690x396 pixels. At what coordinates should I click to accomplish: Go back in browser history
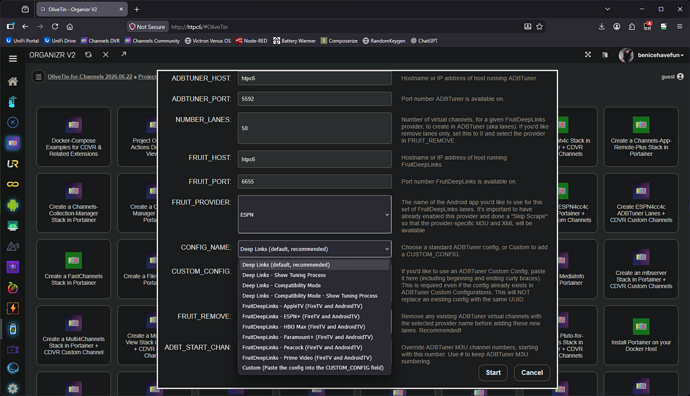tap(25, 26)
